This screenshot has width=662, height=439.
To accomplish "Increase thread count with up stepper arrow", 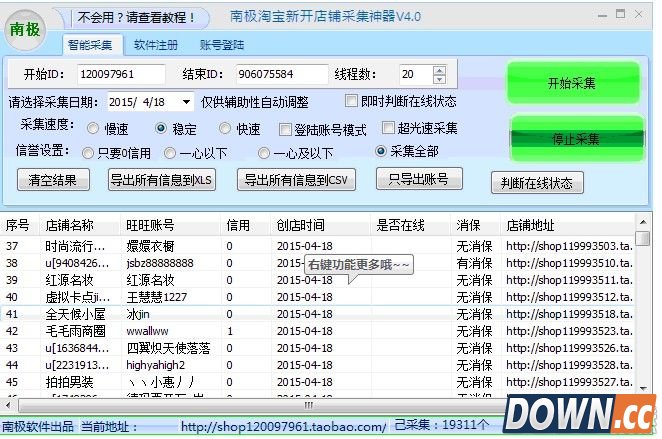I will click(440, 70).
